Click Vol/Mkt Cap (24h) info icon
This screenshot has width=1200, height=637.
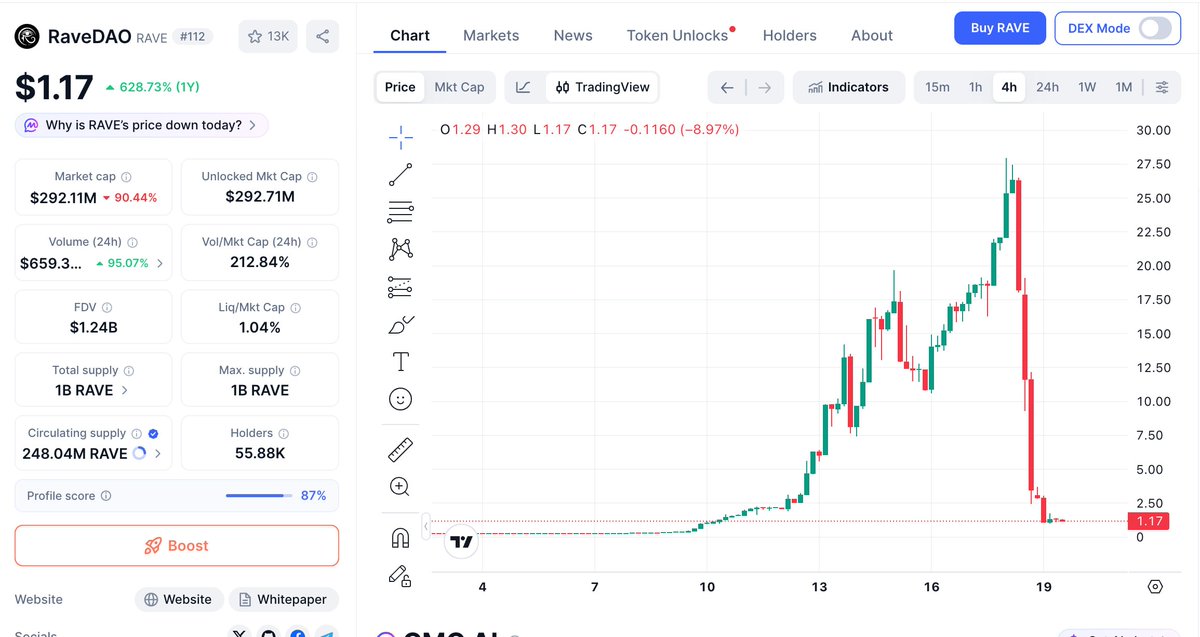(x=313, y=242)
